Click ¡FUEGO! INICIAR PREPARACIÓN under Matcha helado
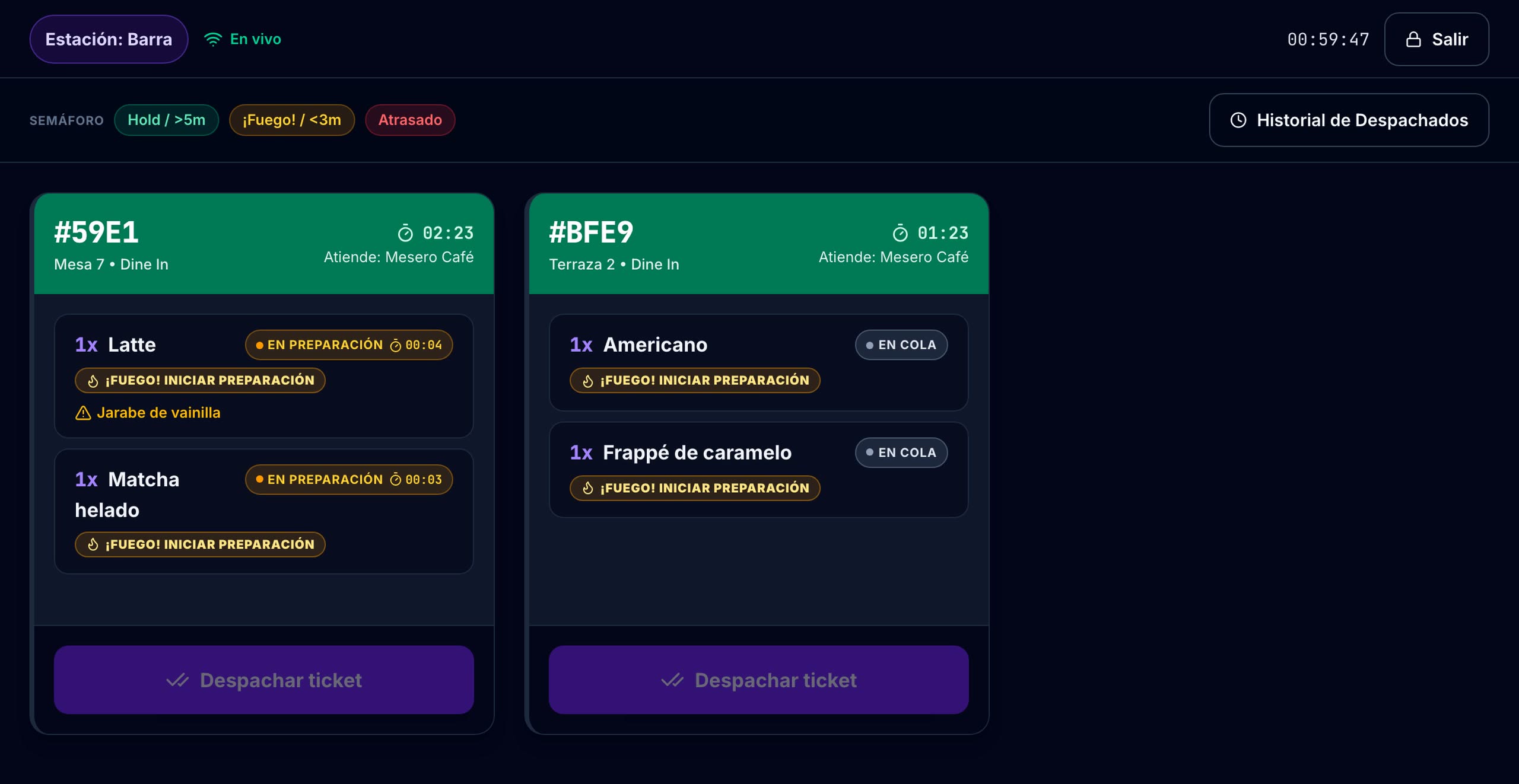1519x784 pixels. pos(200,544)
